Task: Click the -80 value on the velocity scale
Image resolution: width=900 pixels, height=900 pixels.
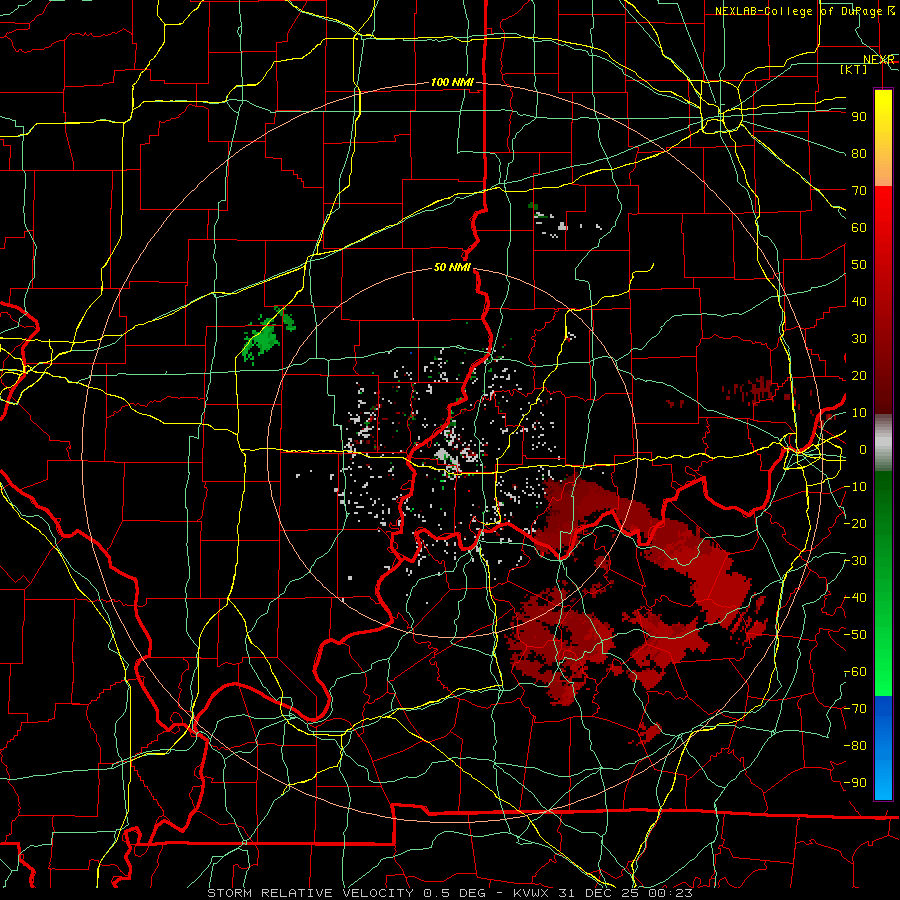Action: pyautogui.click(x=856, y=746)
